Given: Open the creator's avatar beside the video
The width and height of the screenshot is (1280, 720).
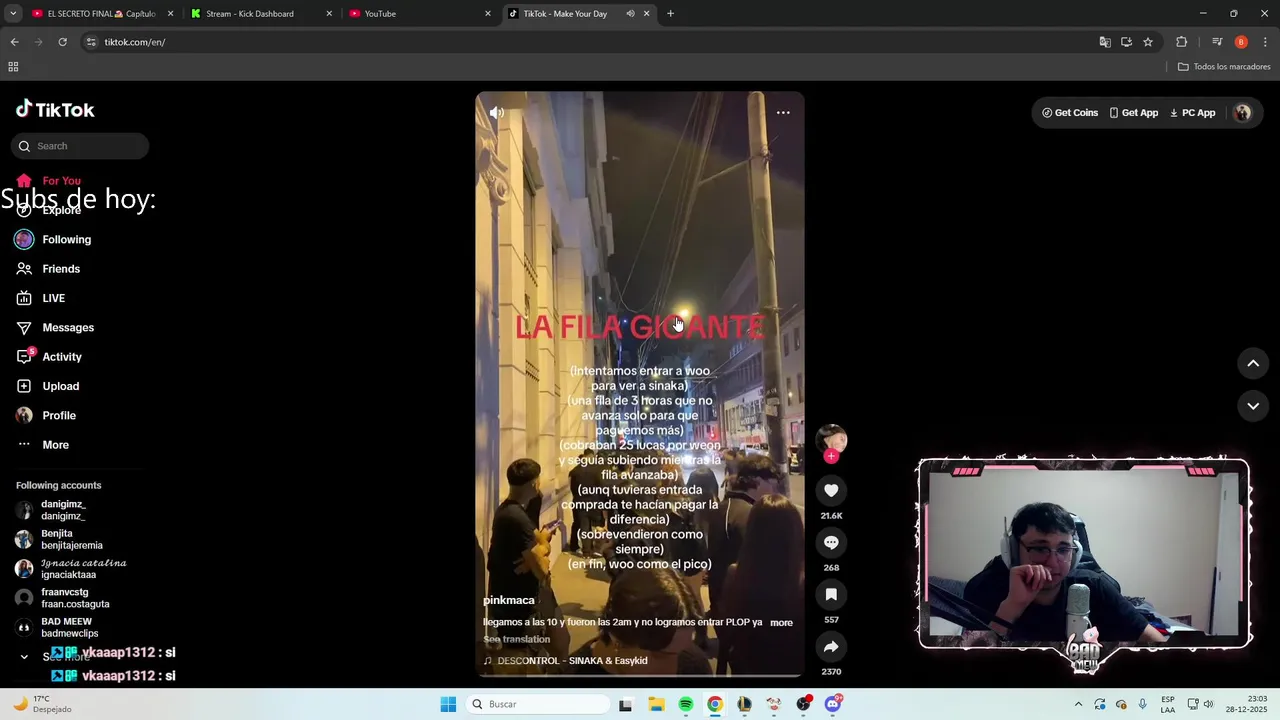Looking at the screenshot, I should [831, 439].
